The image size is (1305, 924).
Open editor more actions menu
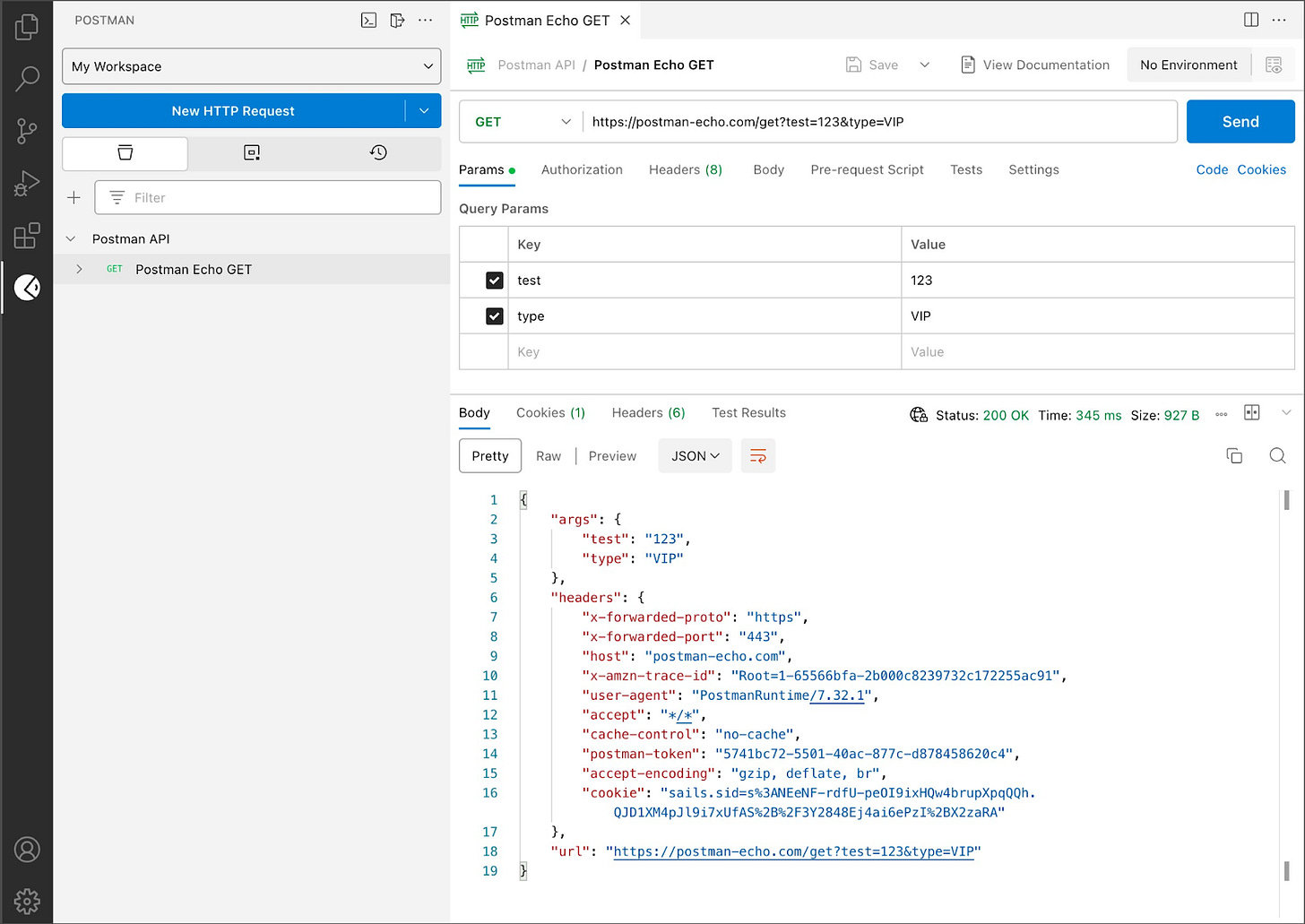(1280, 20)
